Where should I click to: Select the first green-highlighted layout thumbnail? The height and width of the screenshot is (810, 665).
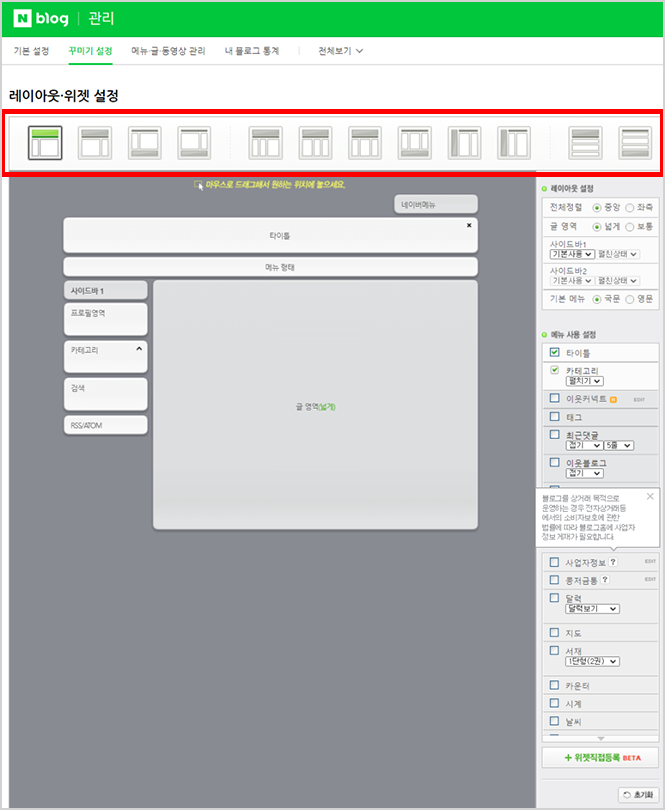45,143
